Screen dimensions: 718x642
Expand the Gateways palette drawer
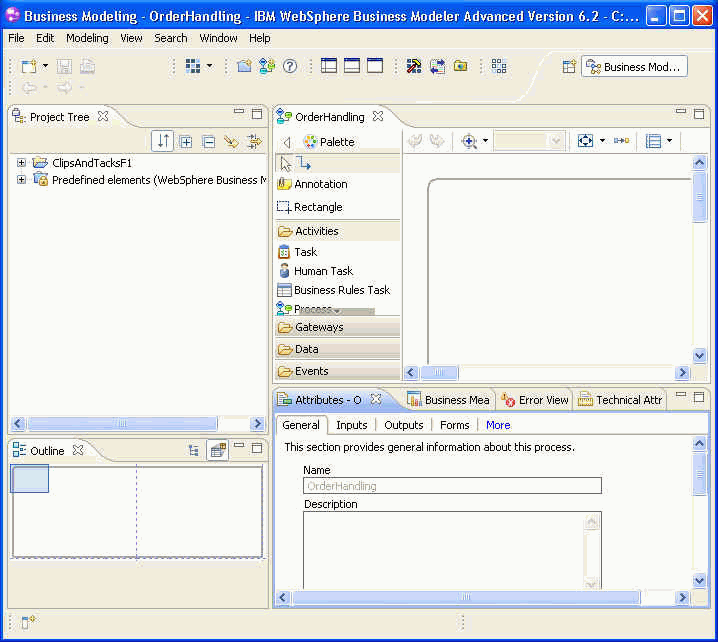[x=318, y=327]
